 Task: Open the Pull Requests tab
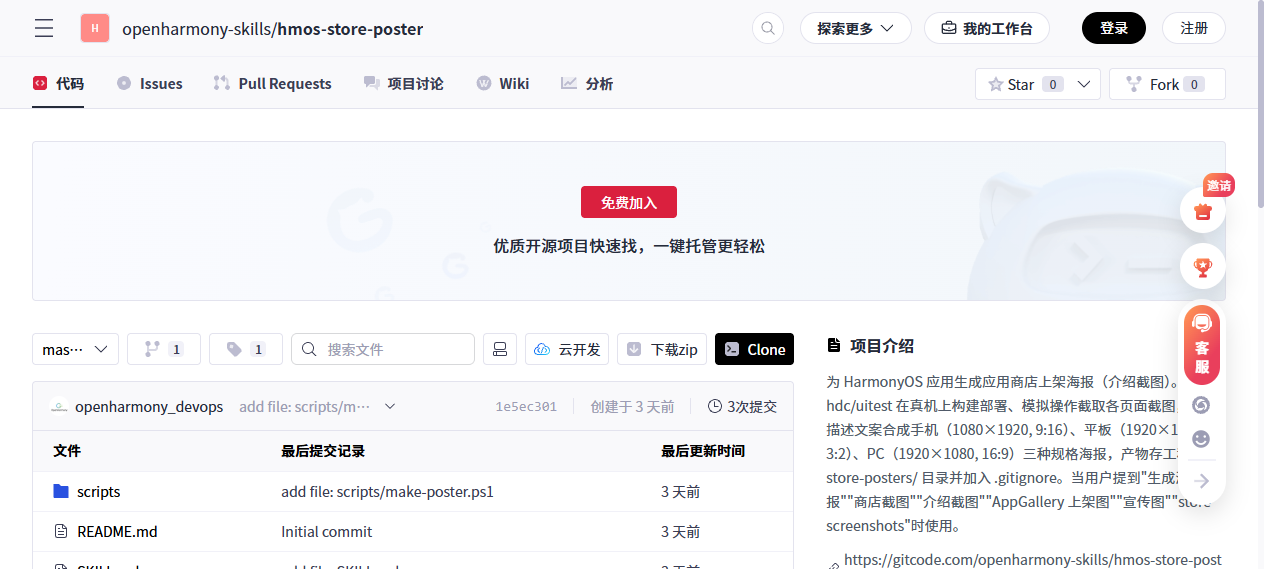tap(273, 83)
